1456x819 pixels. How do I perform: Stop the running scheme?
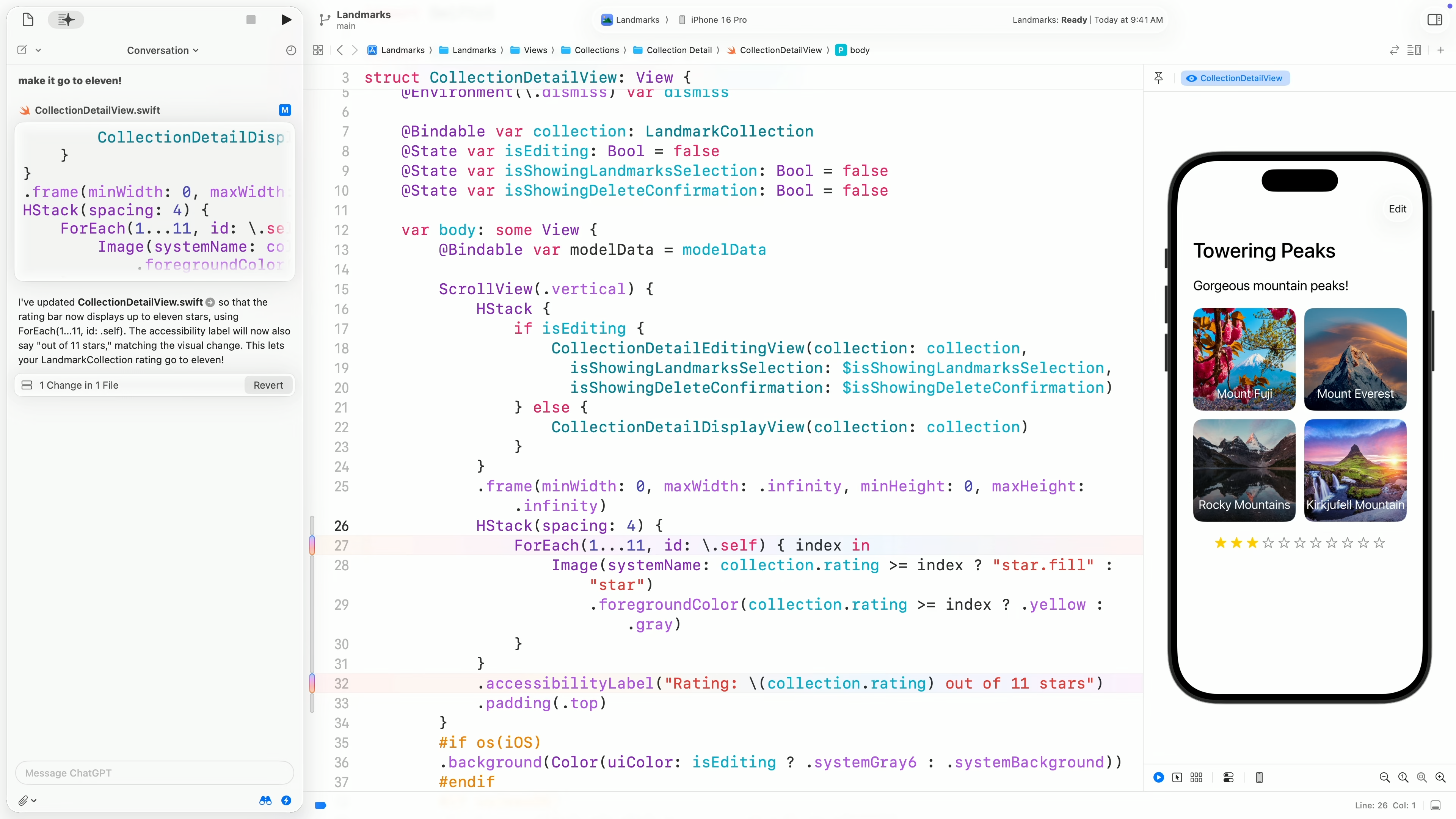pyautogui.click(x=251, y=20)
